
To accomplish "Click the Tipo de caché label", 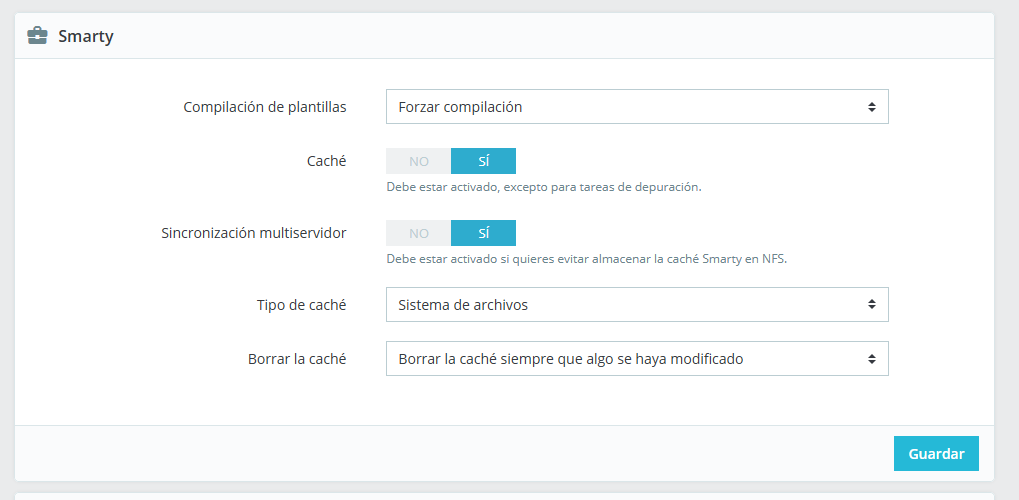I will (x=301, y=305).
